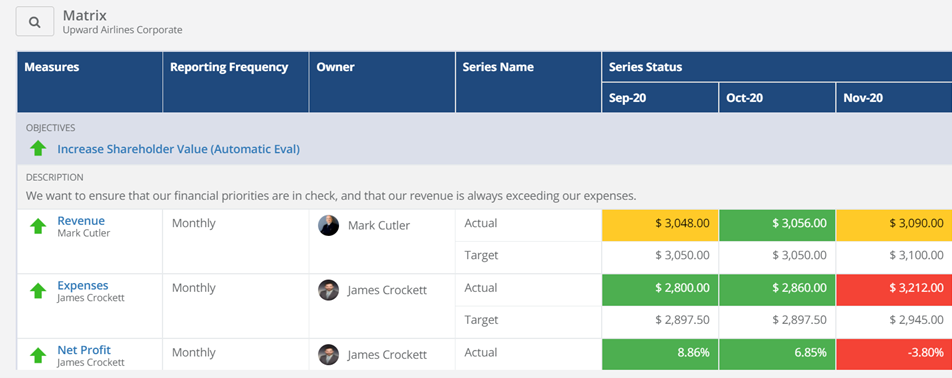Click Monthly in the Expenses row
This screenshot has height=378, width=952.
[x=194, y=288]
